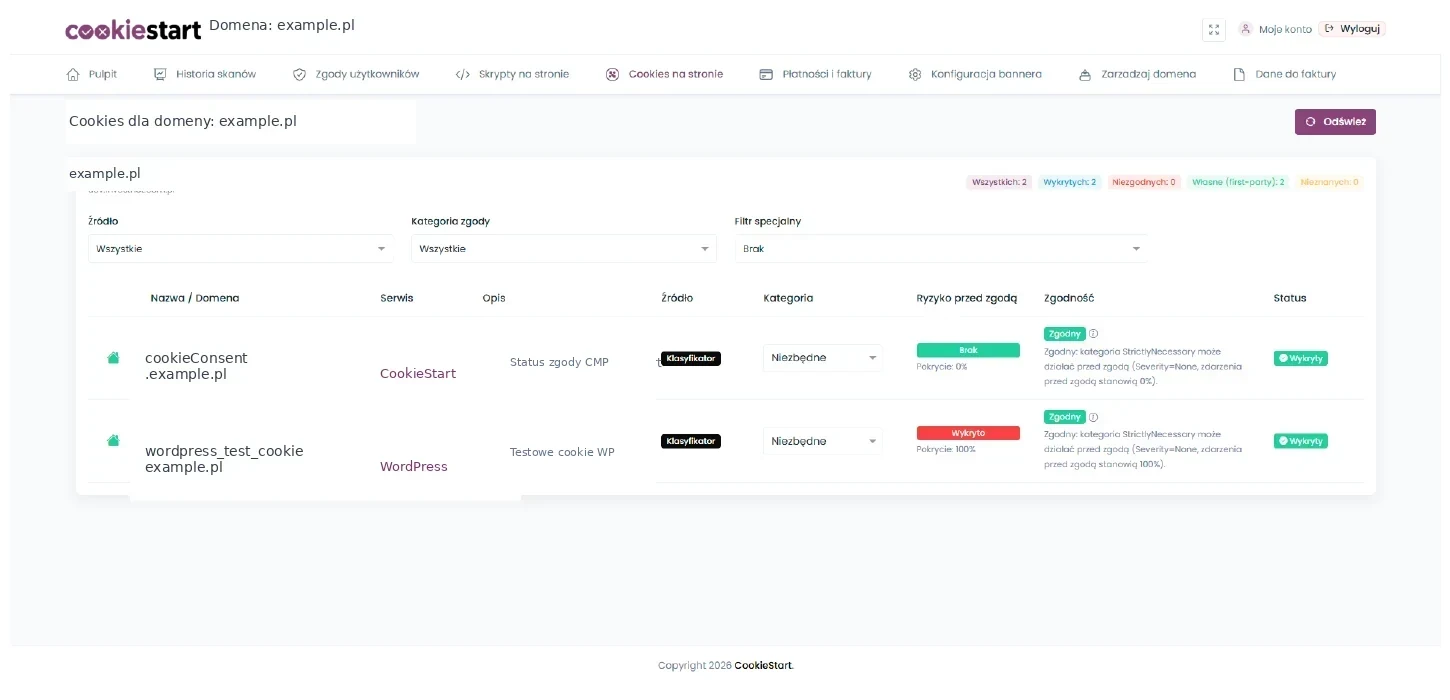The width and height of the screenshot is (1450, 700).
Task: Open the WordPress service link
Action: (x=414, y=466)
